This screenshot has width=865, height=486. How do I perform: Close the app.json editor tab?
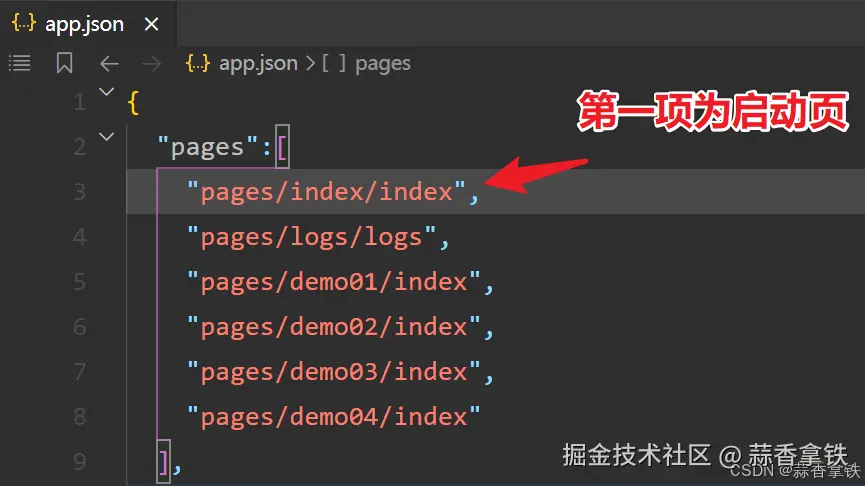coord(151,24)
